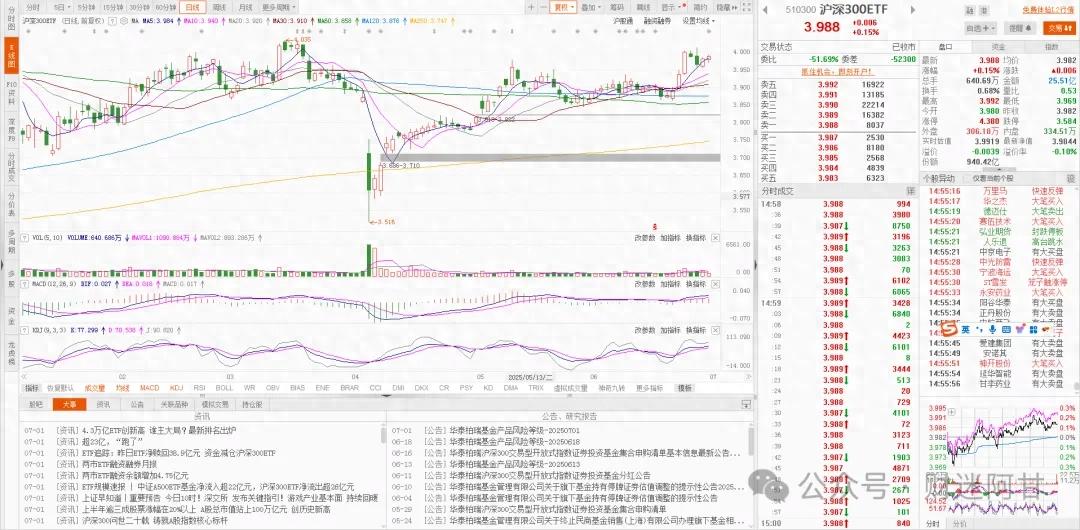Open 分价表 in the left sidebar
This screenshot has height=530, width=1080.
tap(11, 205)
